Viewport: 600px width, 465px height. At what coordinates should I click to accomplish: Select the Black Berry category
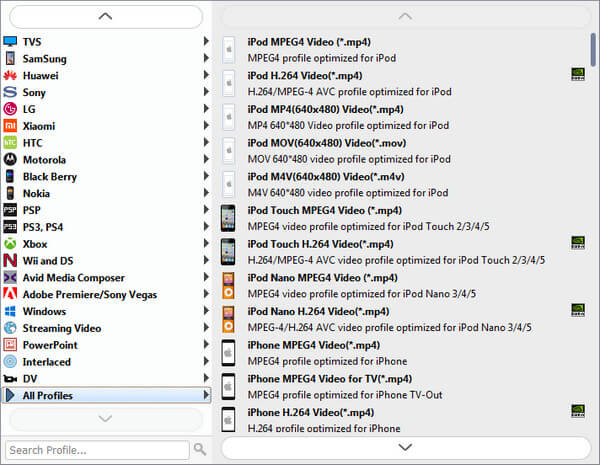pyautogui.click(x=106, y=176)
